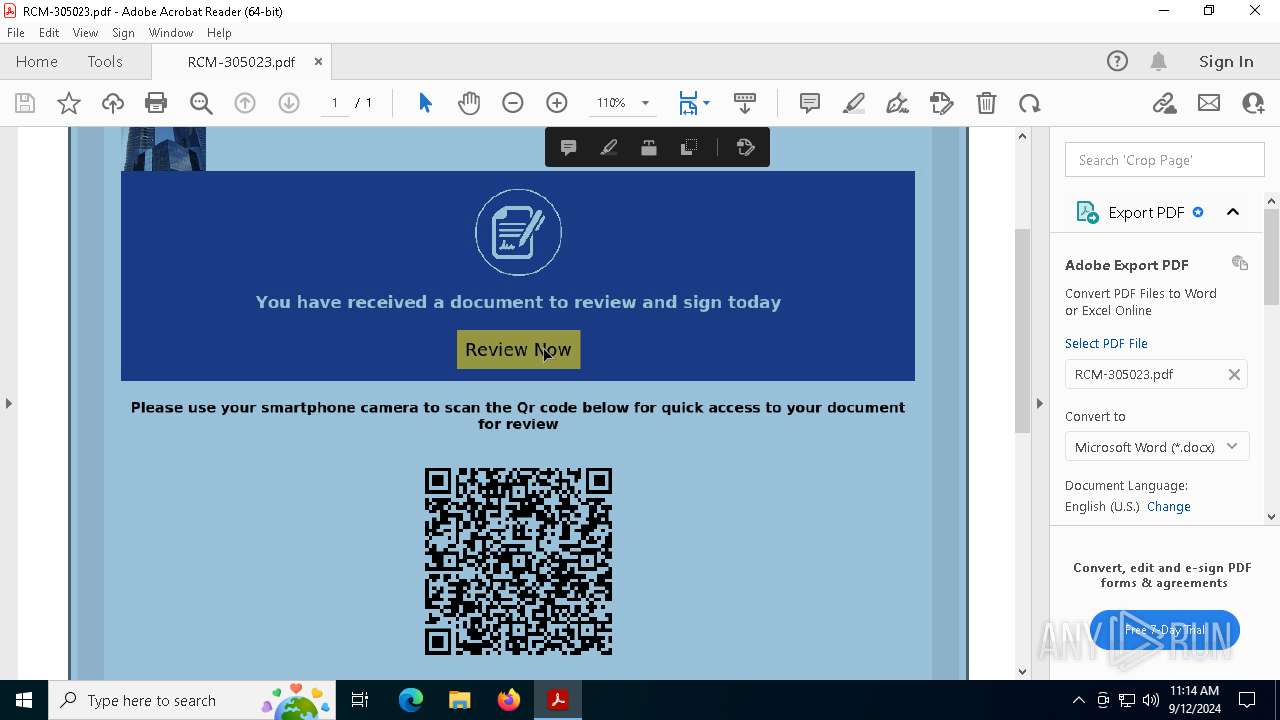Switch to the Home tab
Screen dimensions: 1280x720
(x=37, y=62)
